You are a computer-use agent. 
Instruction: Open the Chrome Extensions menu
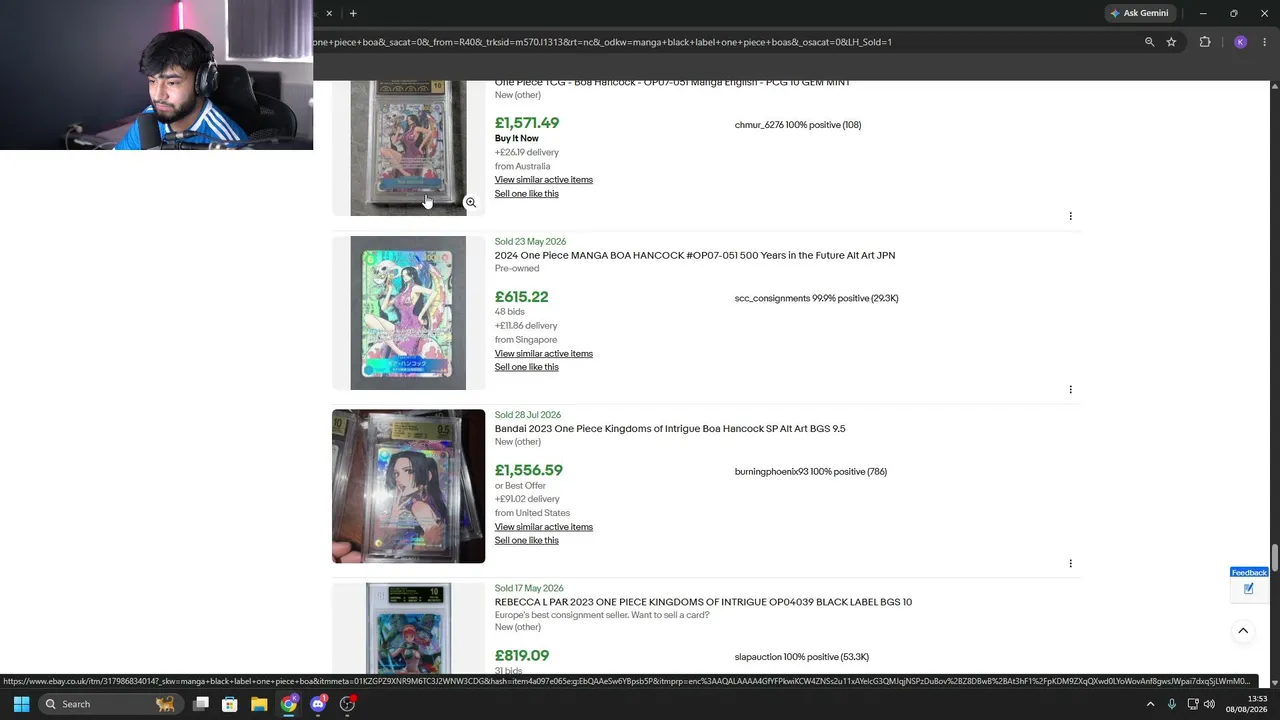point(1205,42)
